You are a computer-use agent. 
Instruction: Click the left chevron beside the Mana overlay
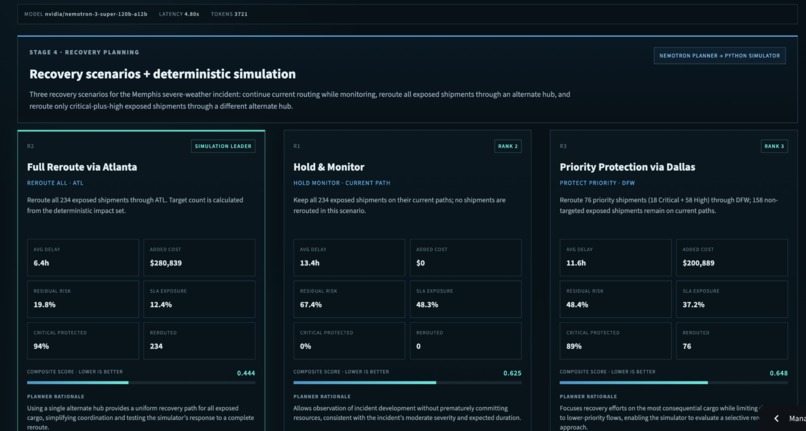(777, 419)
